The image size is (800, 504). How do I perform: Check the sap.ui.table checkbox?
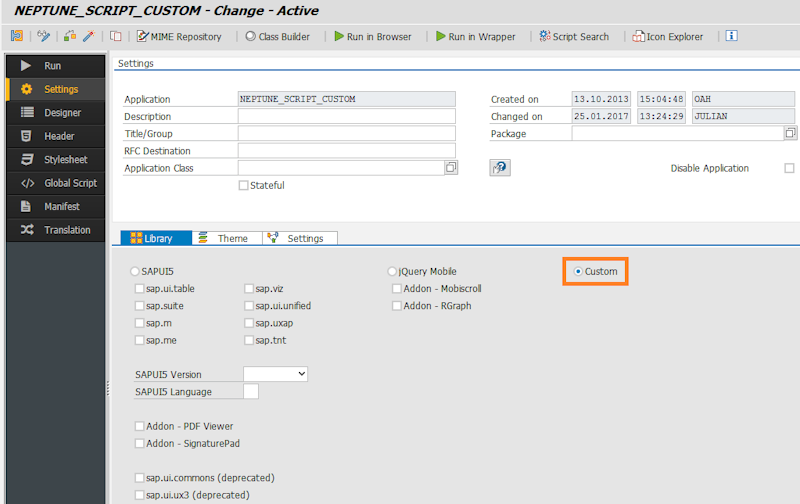(x=139, y=289)
